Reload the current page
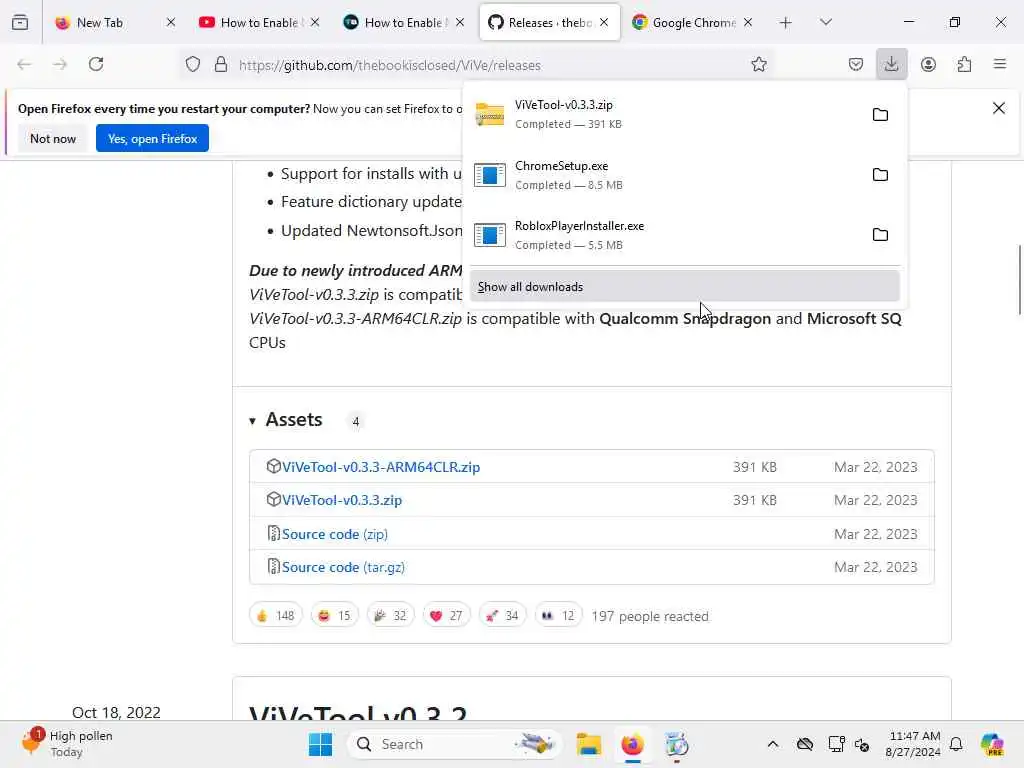Image resolution: width=1024 pixels, height=768 pixels. (96, 64)
